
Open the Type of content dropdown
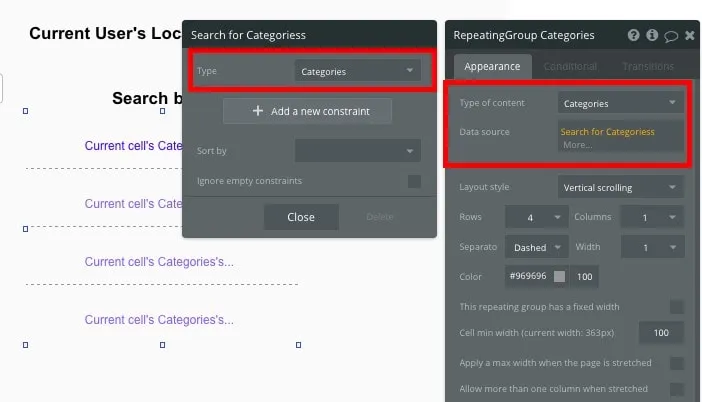(x=620, y=103)
